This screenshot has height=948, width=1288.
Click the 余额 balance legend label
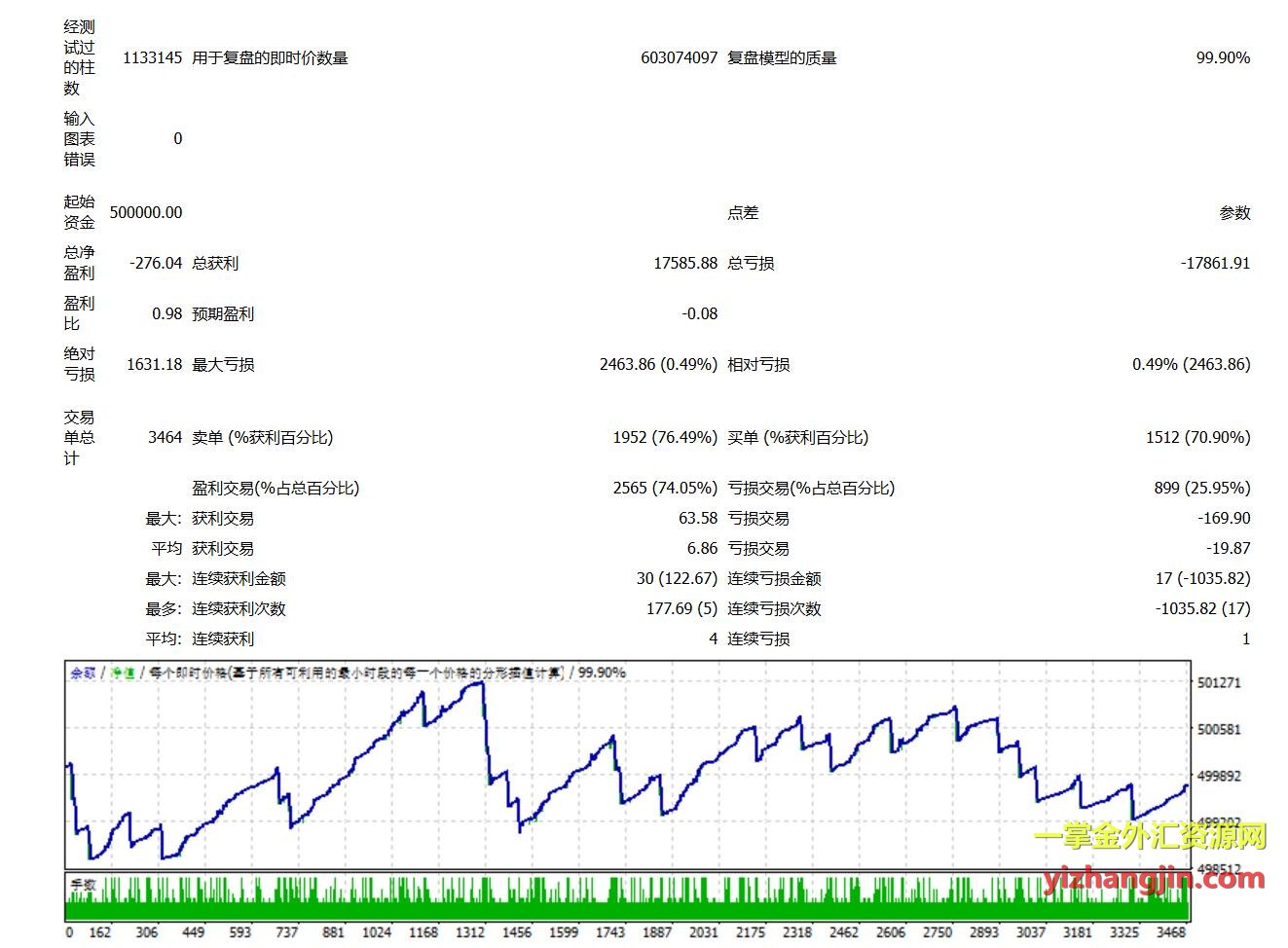point(83,673)
